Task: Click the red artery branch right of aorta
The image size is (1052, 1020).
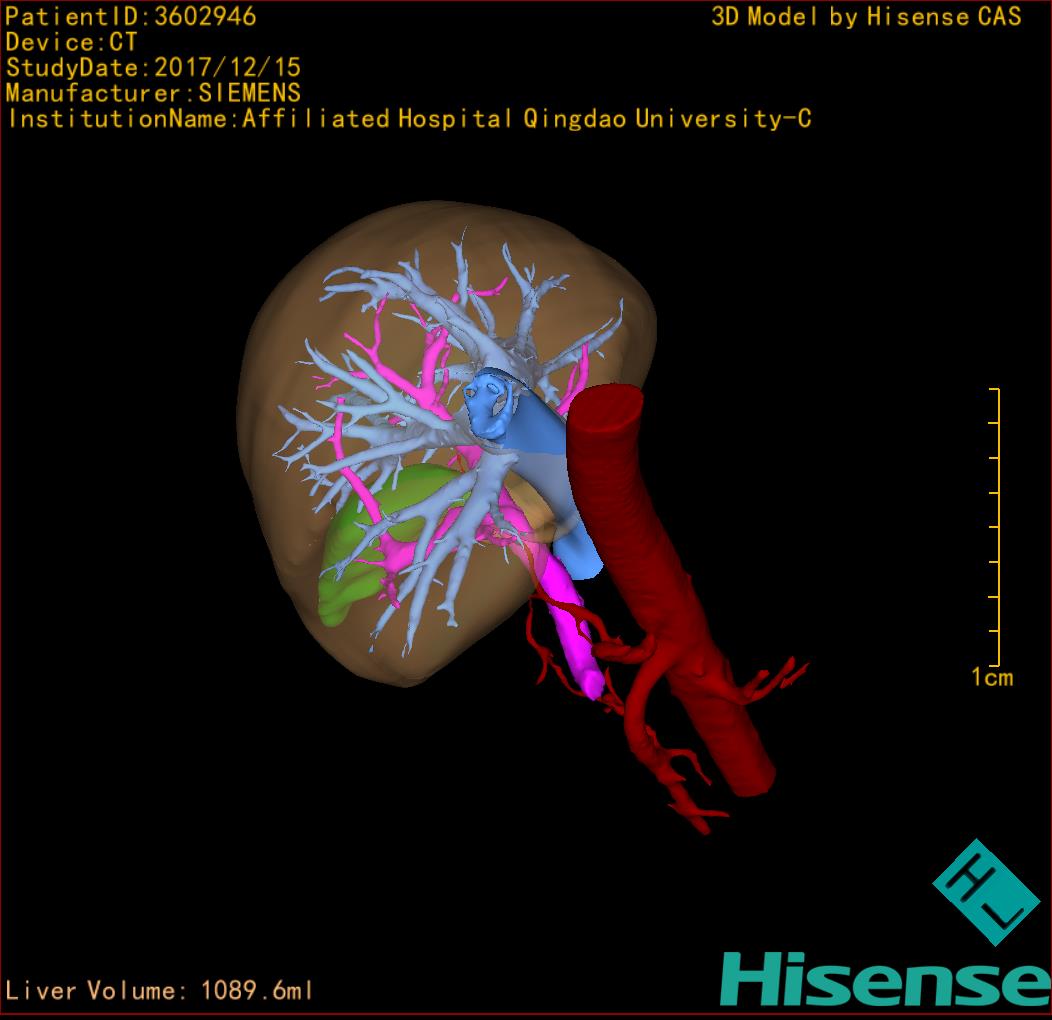Action: coord(770,680)
